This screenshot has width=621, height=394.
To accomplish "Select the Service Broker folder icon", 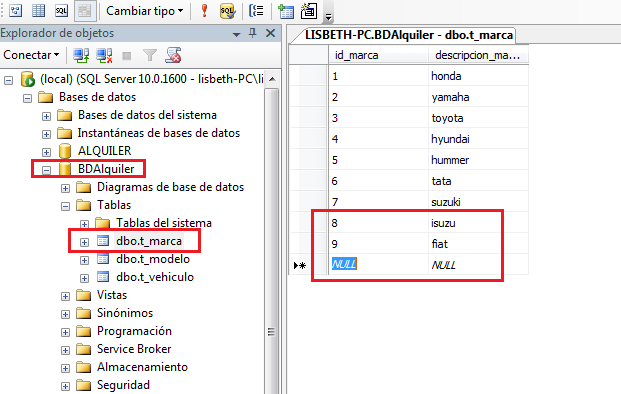I will point(84,349).
